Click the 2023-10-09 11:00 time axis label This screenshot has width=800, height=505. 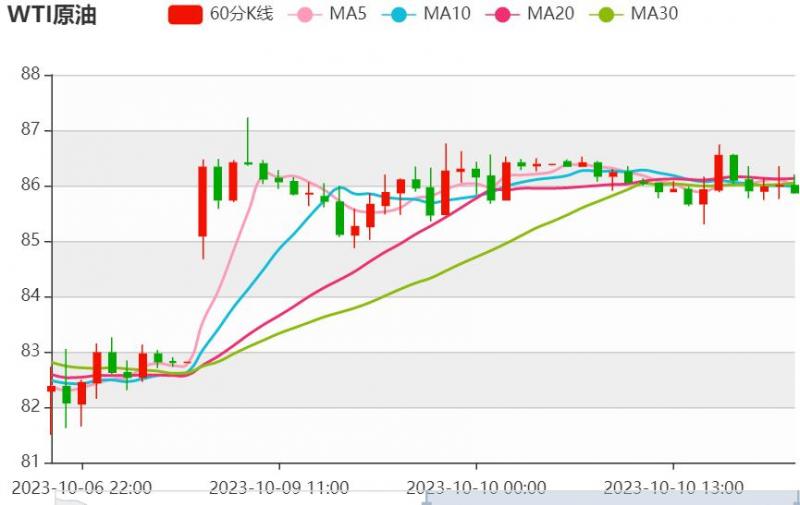point(279,488)
